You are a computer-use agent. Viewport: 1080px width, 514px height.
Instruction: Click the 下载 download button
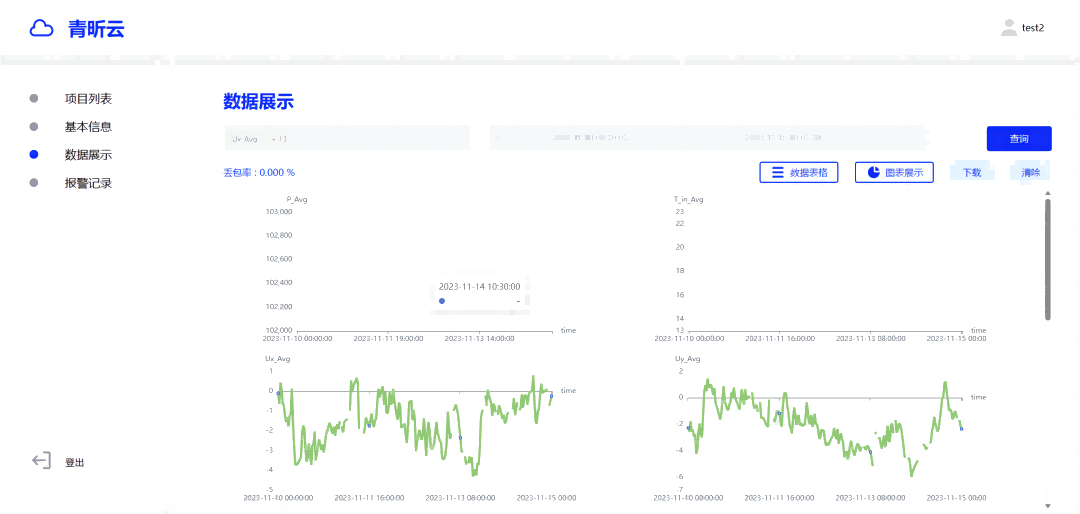click(x=971, y=173)
